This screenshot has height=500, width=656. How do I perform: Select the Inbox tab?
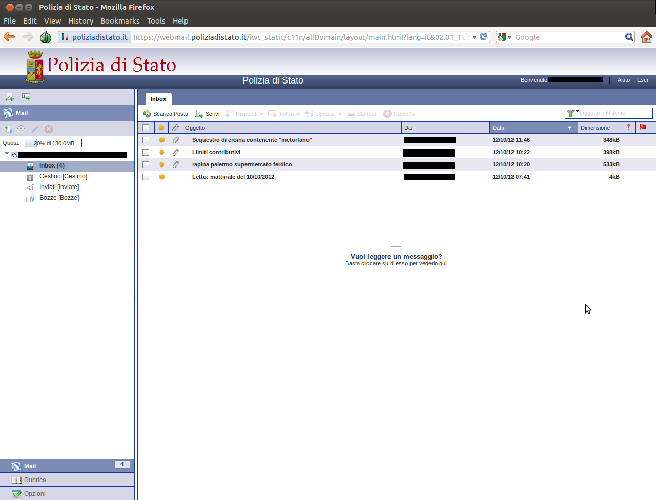(x=158, y=99)
